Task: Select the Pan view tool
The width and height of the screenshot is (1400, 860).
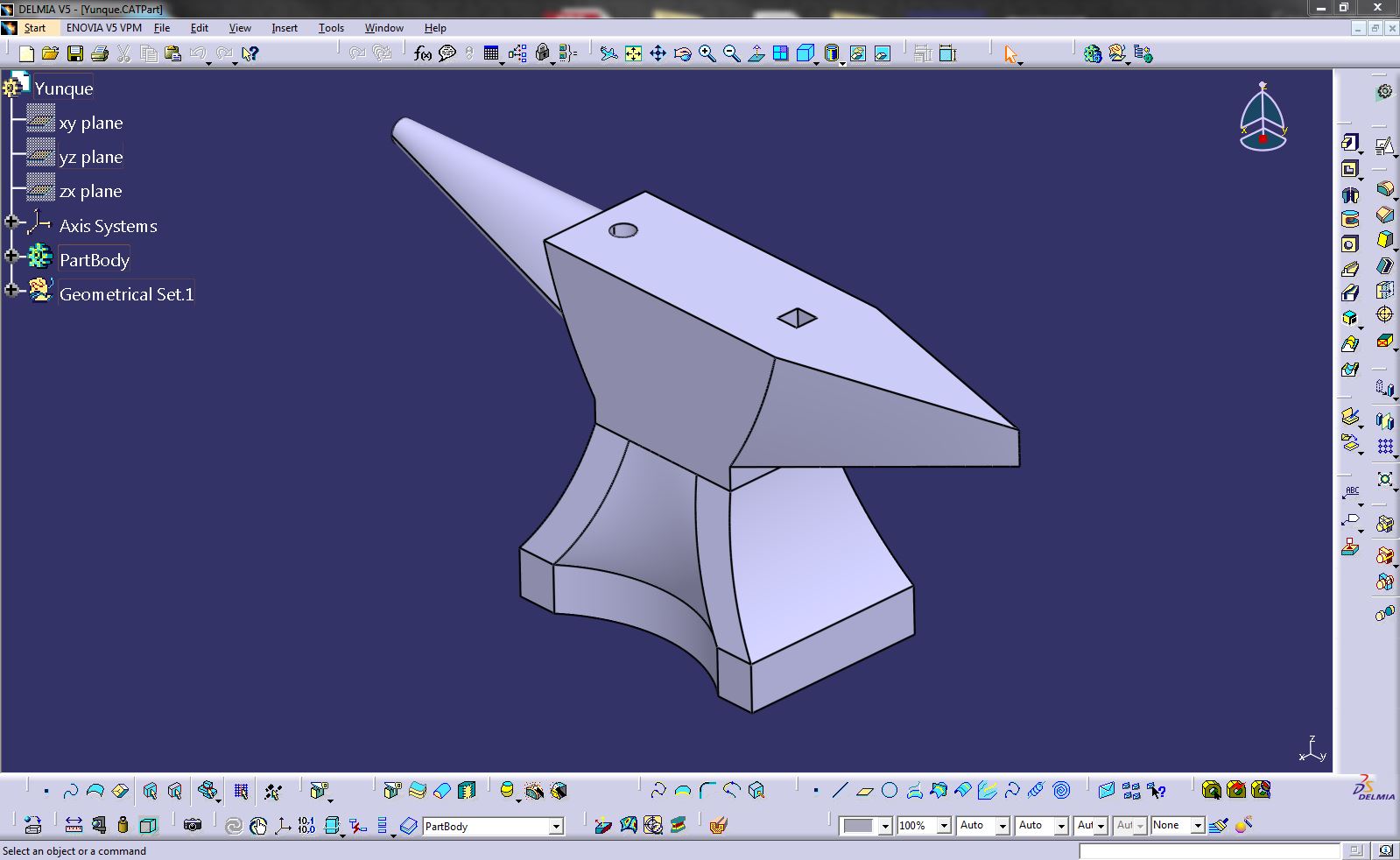Action: coord(658,53)
